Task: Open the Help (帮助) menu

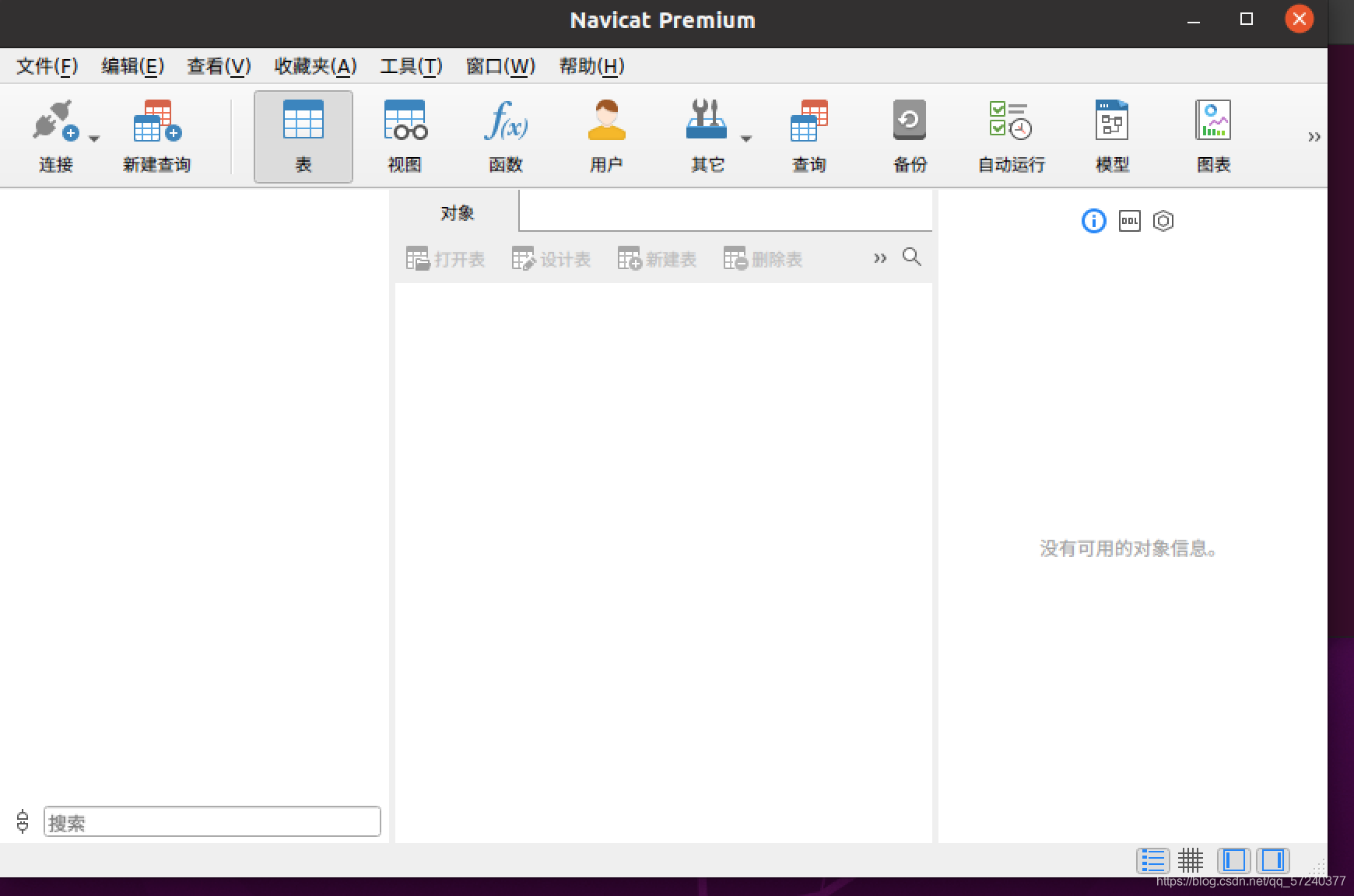Action: pos(591,66)
